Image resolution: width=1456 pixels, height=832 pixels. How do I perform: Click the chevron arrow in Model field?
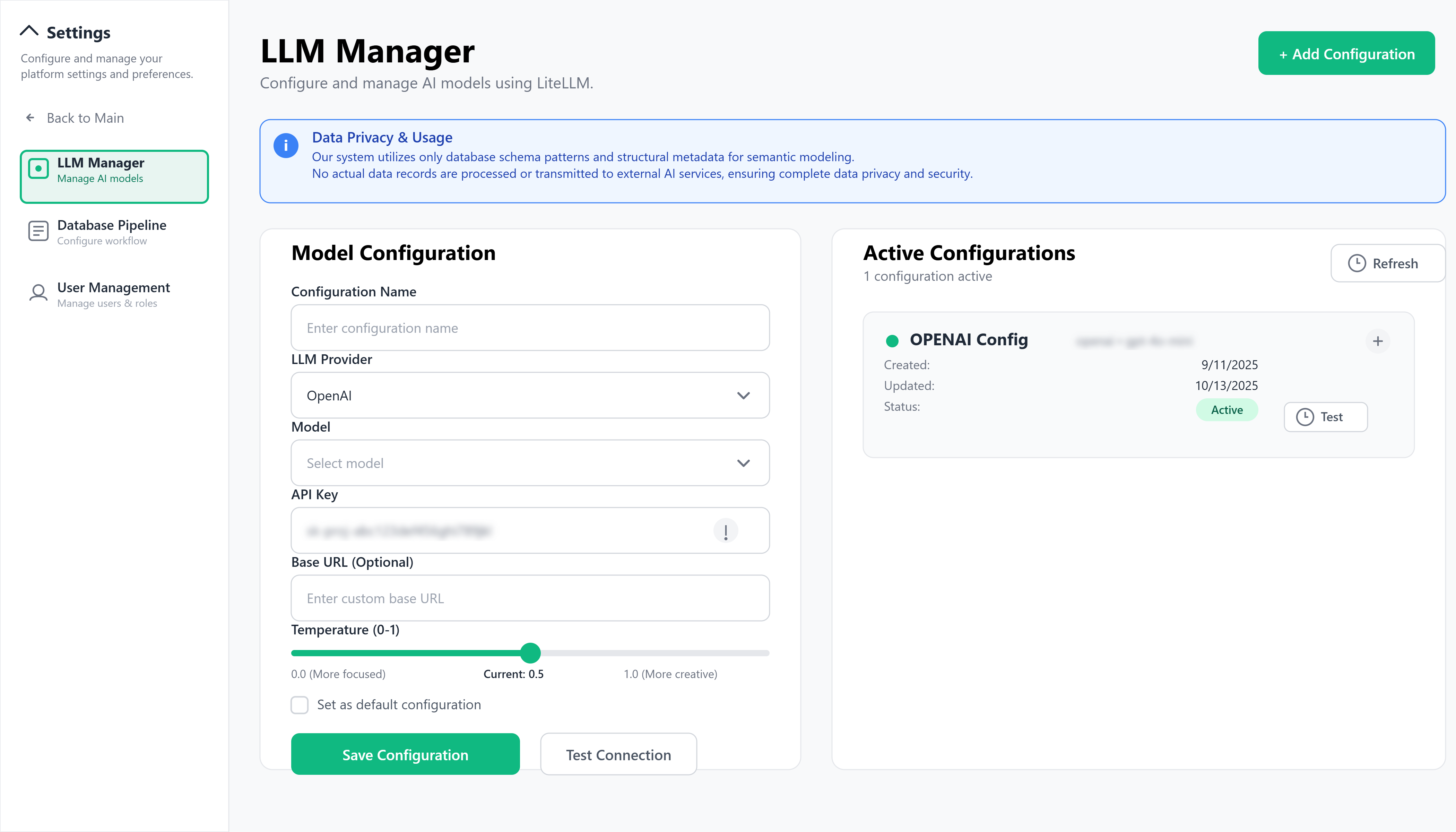point(744,463)
